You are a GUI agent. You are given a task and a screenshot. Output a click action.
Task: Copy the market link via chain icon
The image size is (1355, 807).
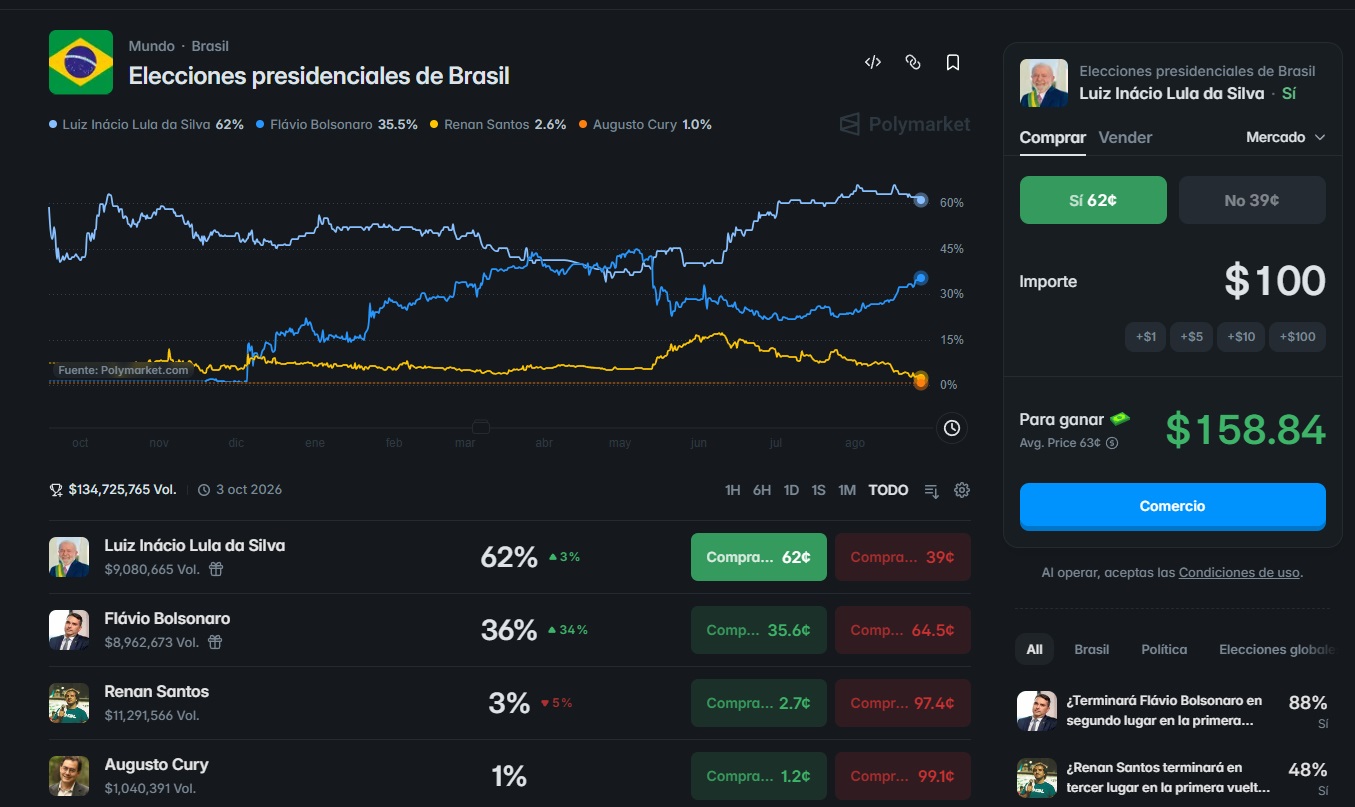click(913, 62)
